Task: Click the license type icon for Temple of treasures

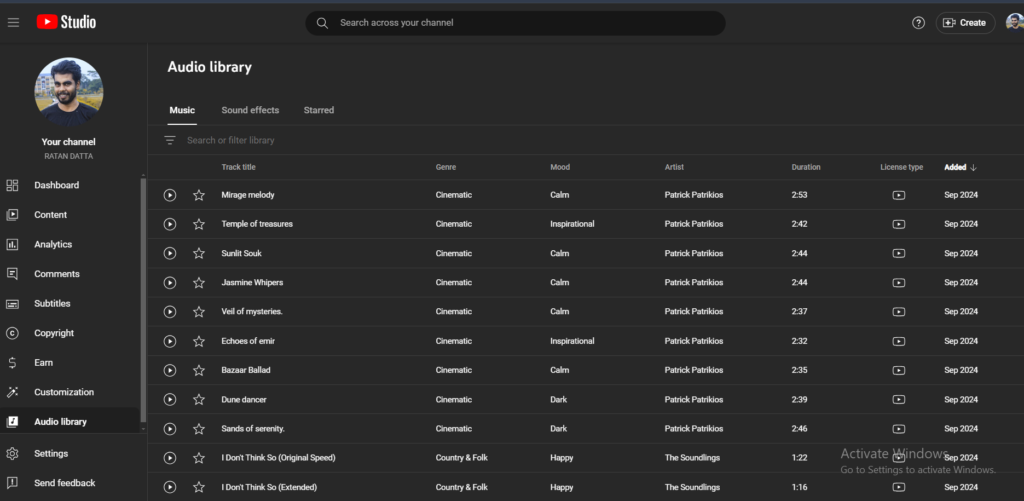Action: coord(899,224)
